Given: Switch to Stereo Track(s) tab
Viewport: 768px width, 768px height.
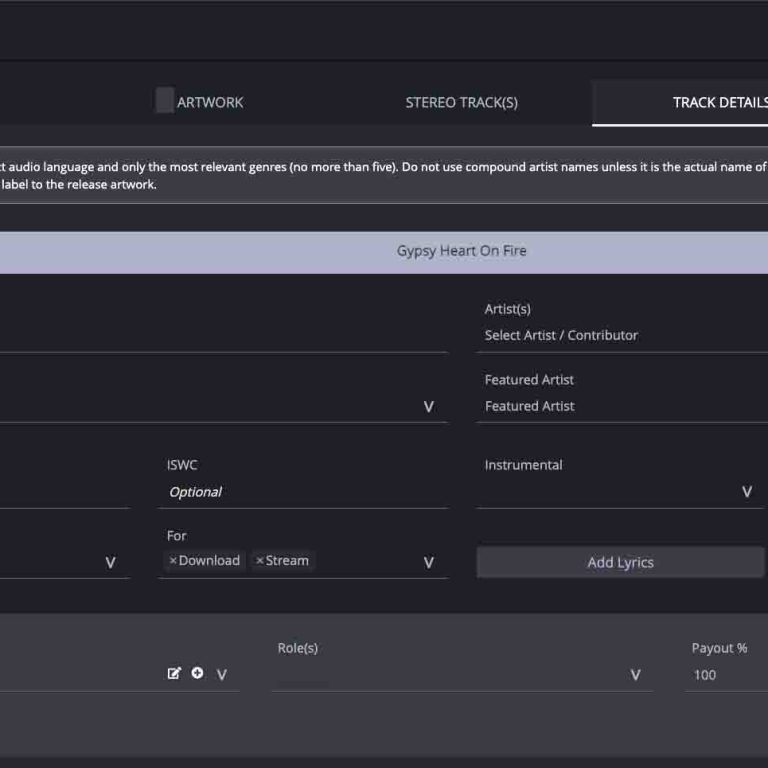Looking at the screenshot, I should [x=461, y=102].
